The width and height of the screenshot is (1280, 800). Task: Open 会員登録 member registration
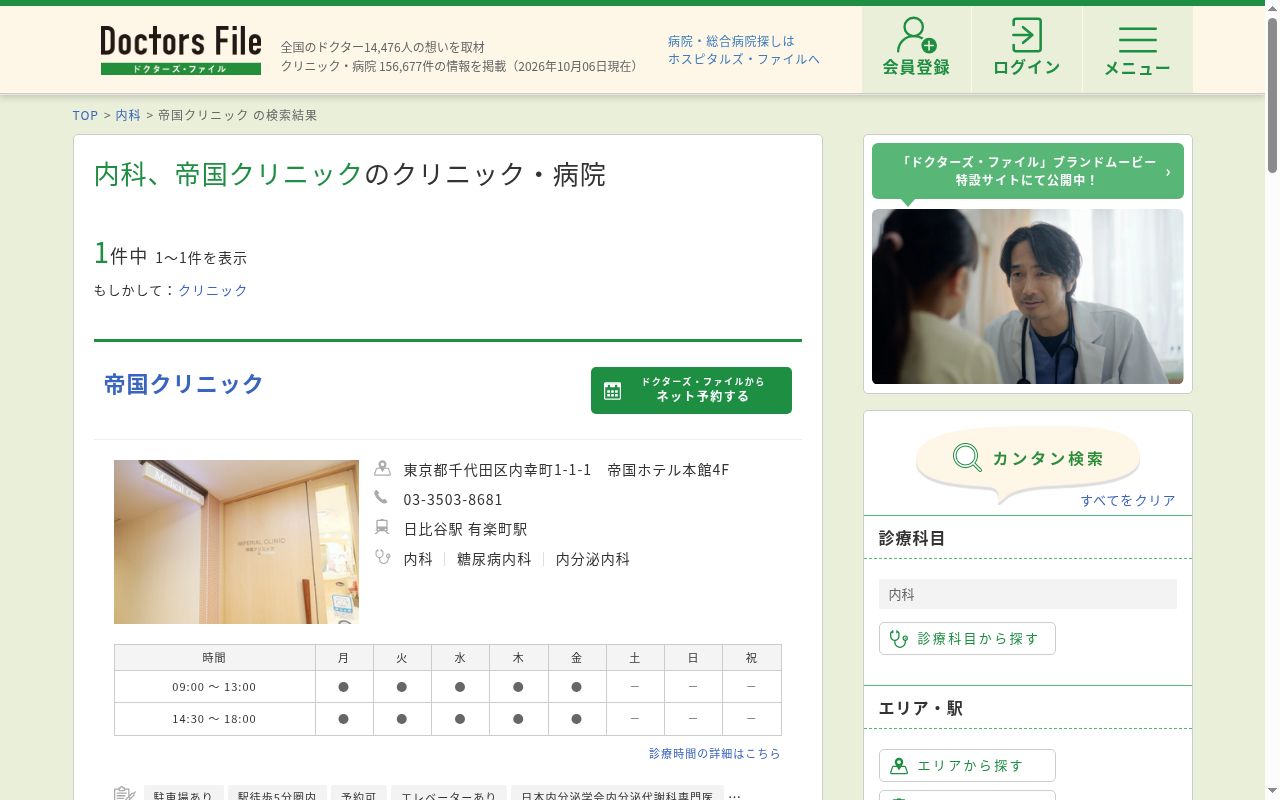click(916, 49)
